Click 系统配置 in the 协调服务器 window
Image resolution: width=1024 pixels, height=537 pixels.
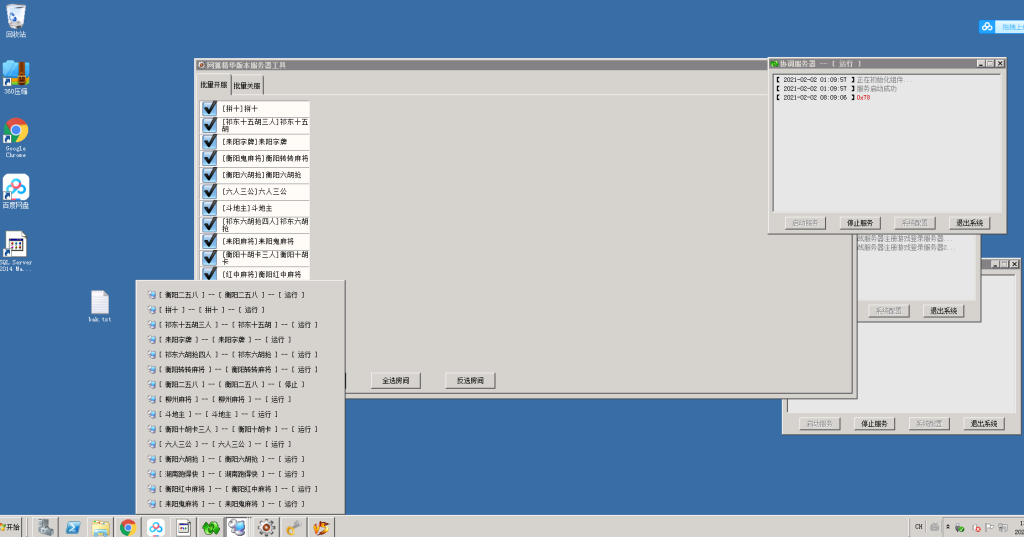tap(914, 223)
